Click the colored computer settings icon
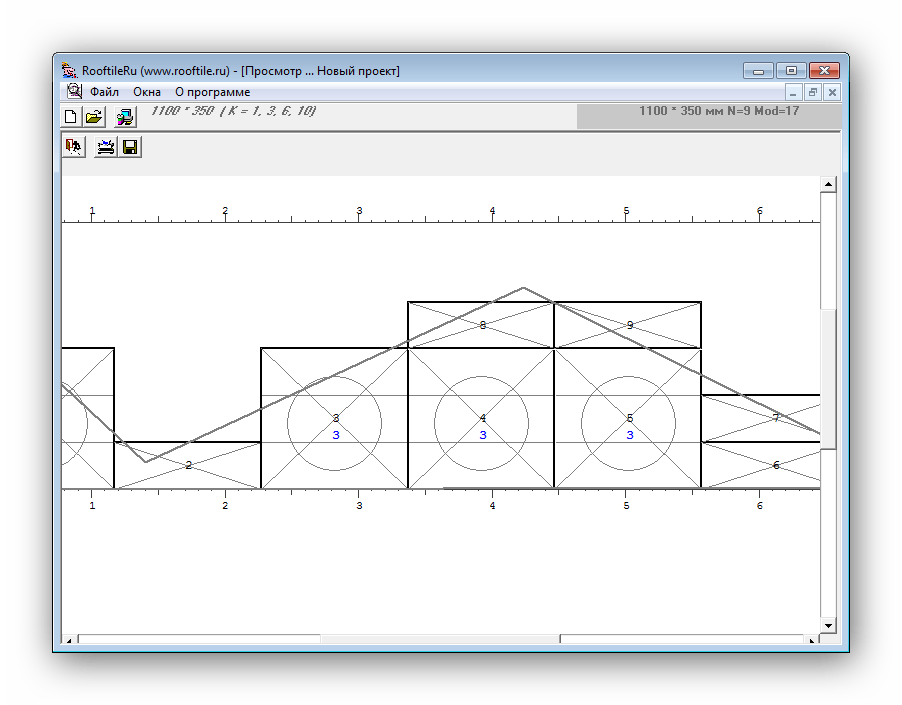902x705 pixels. pos(125,117)
